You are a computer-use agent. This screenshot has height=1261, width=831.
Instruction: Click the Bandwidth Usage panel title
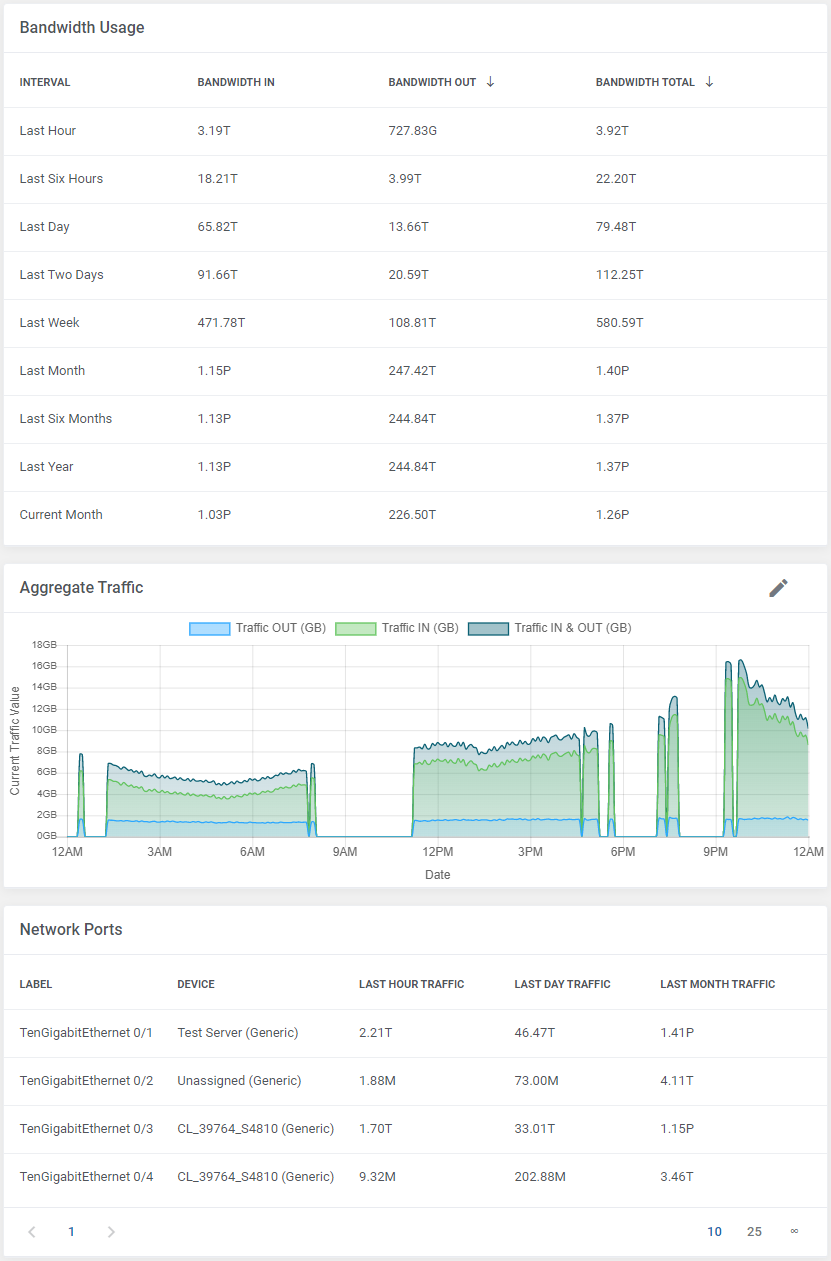point(82,28)
